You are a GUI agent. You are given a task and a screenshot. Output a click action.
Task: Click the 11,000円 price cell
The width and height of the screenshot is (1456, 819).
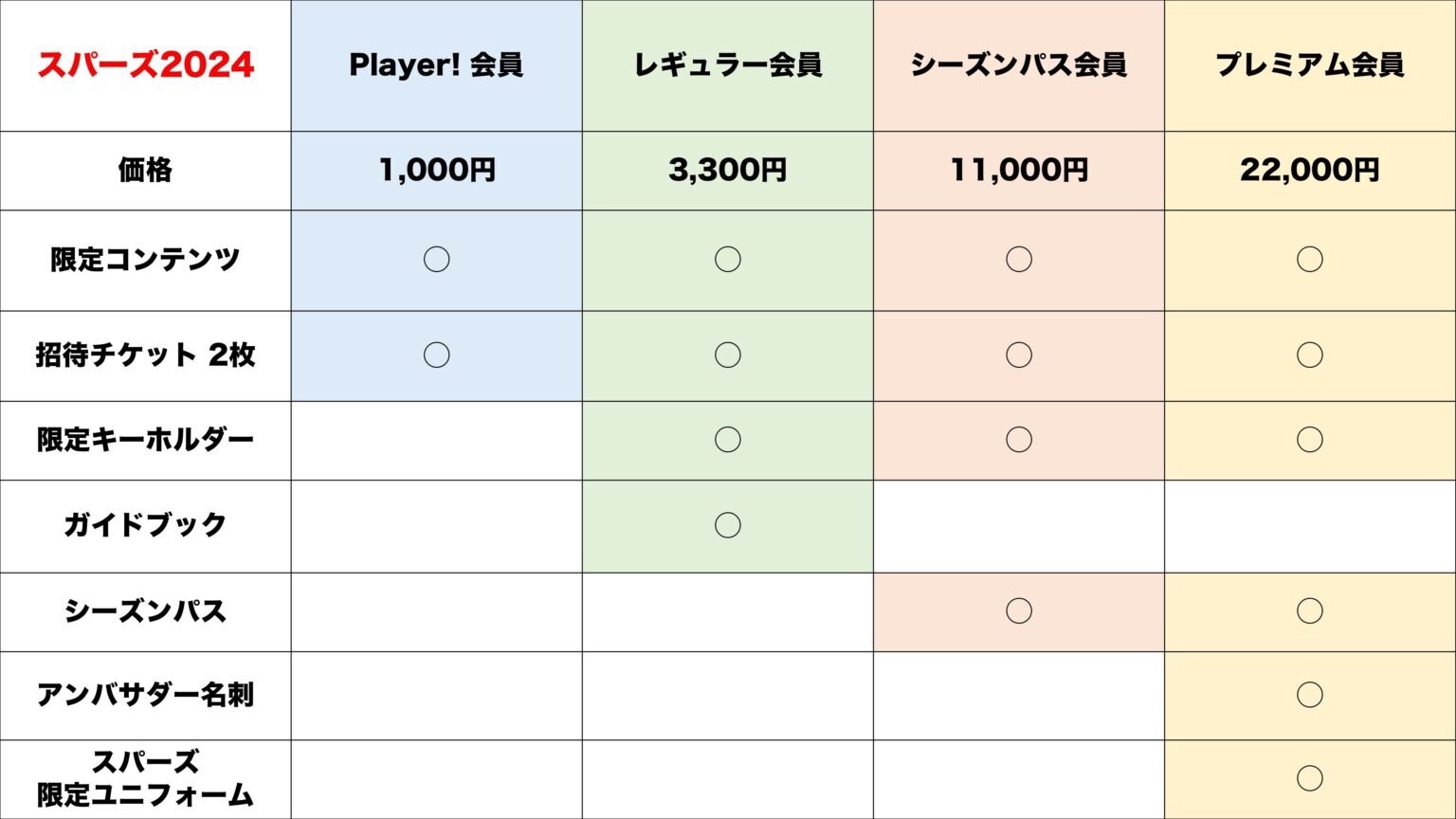(1018, 170)
